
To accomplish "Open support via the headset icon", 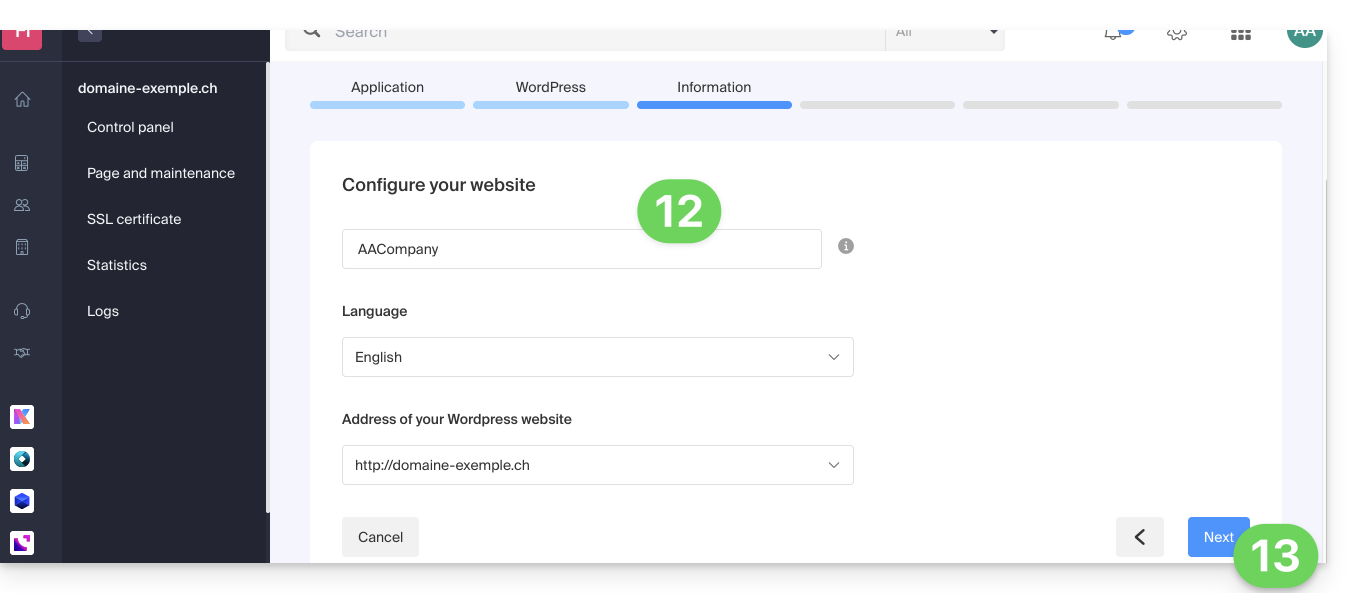I will point(22,311).
